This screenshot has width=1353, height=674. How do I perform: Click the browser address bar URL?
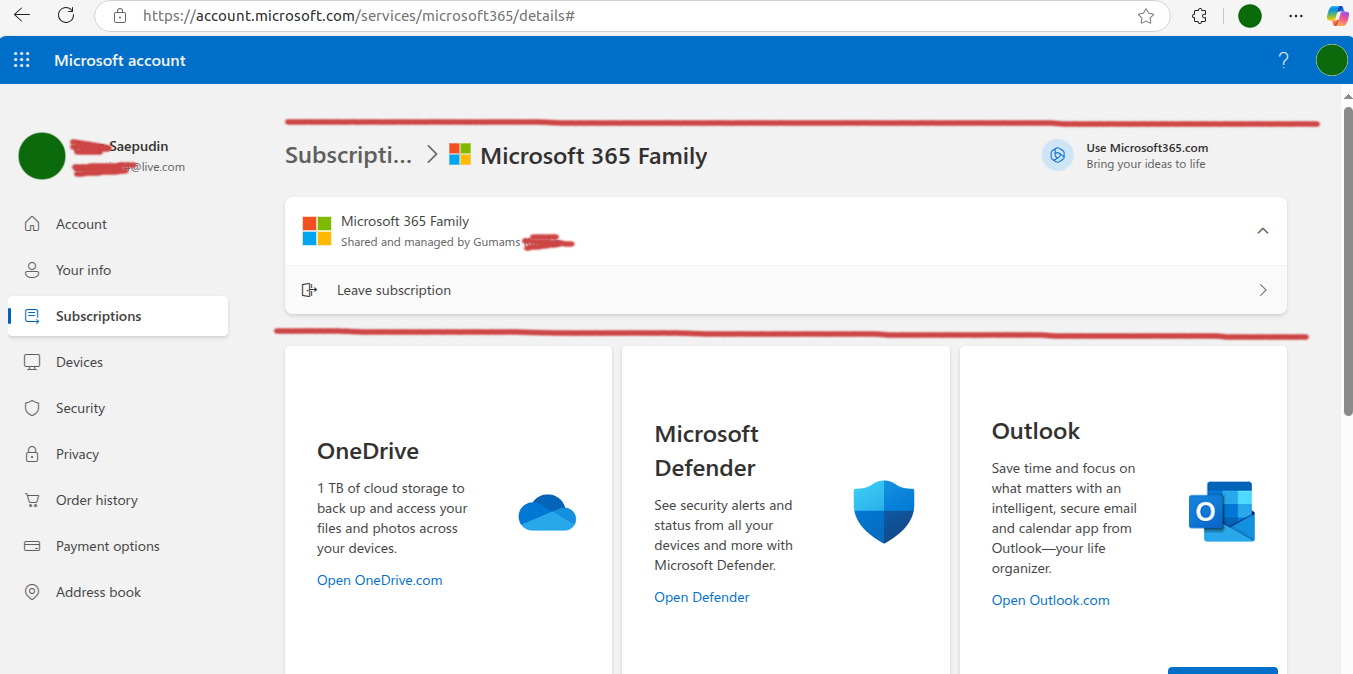[358, 16]
